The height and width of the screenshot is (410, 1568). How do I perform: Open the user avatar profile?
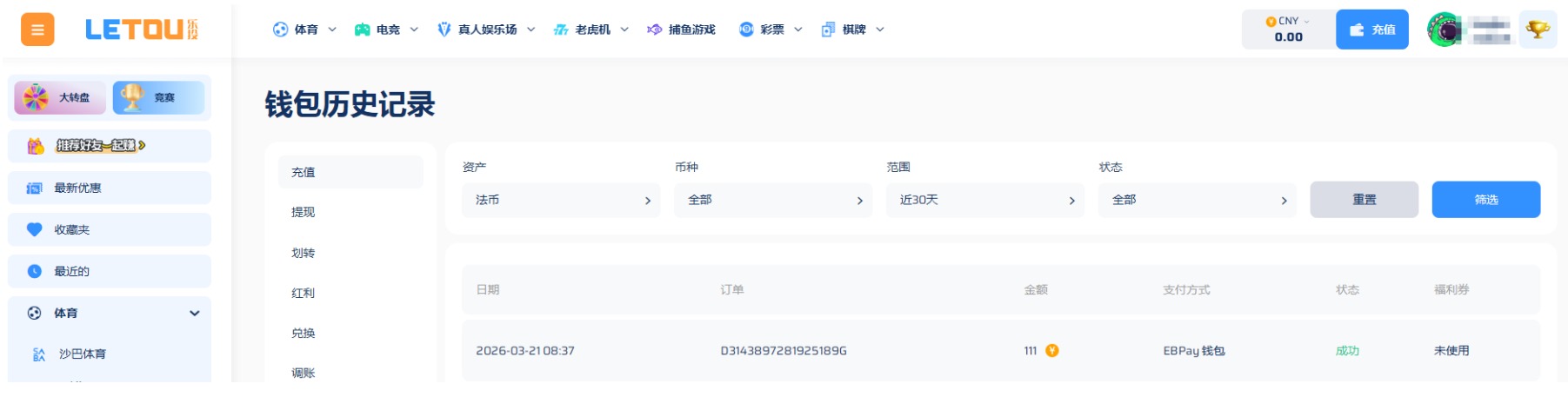point(1445,30)
